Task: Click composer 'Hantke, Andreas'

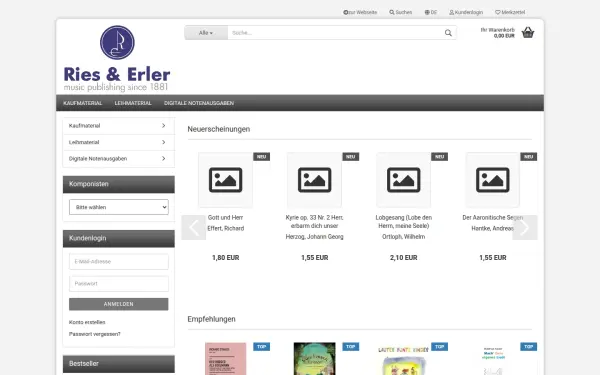Action: coord(492,228)
